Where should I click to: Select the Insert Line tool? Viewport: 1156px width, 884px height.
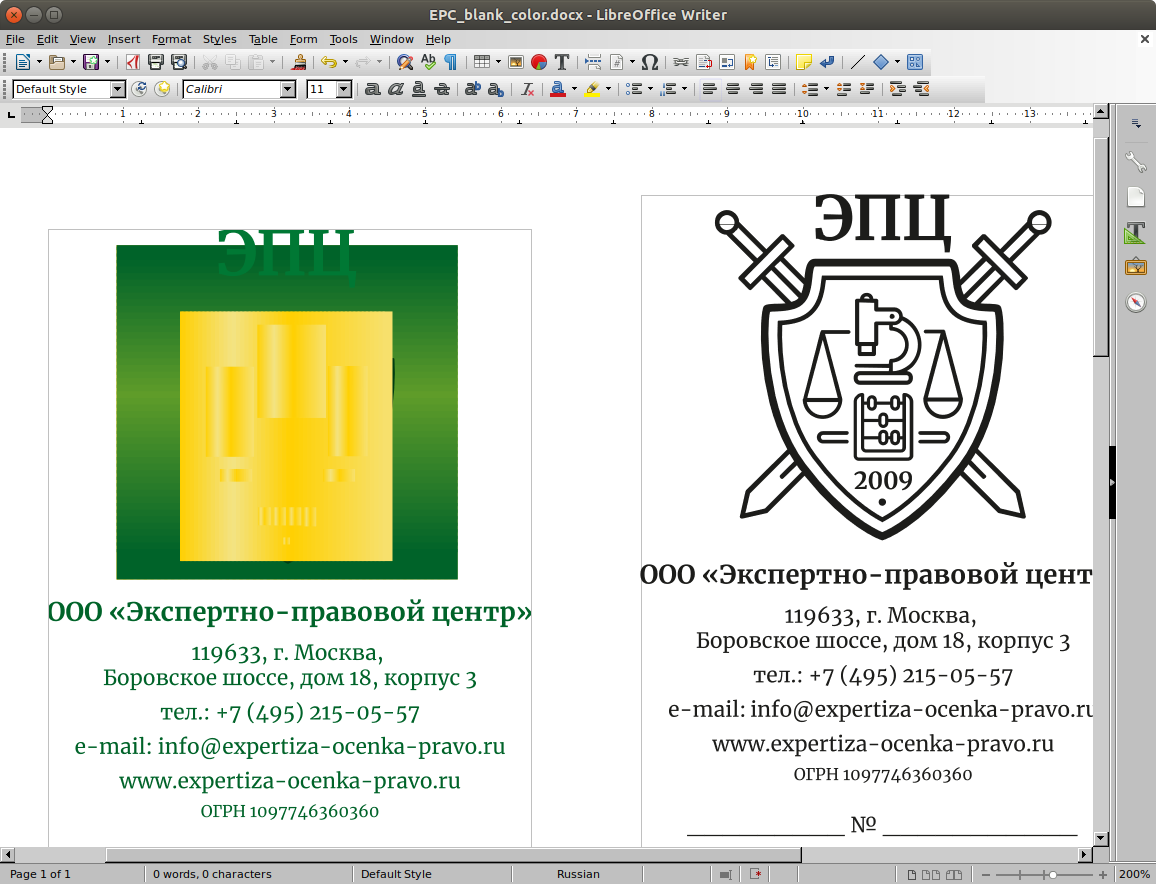[857, 62]
